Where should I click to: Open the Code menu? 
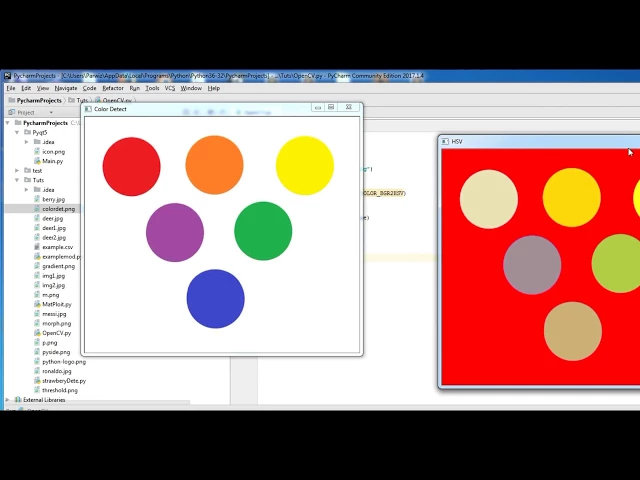click(x=89, y=88)
